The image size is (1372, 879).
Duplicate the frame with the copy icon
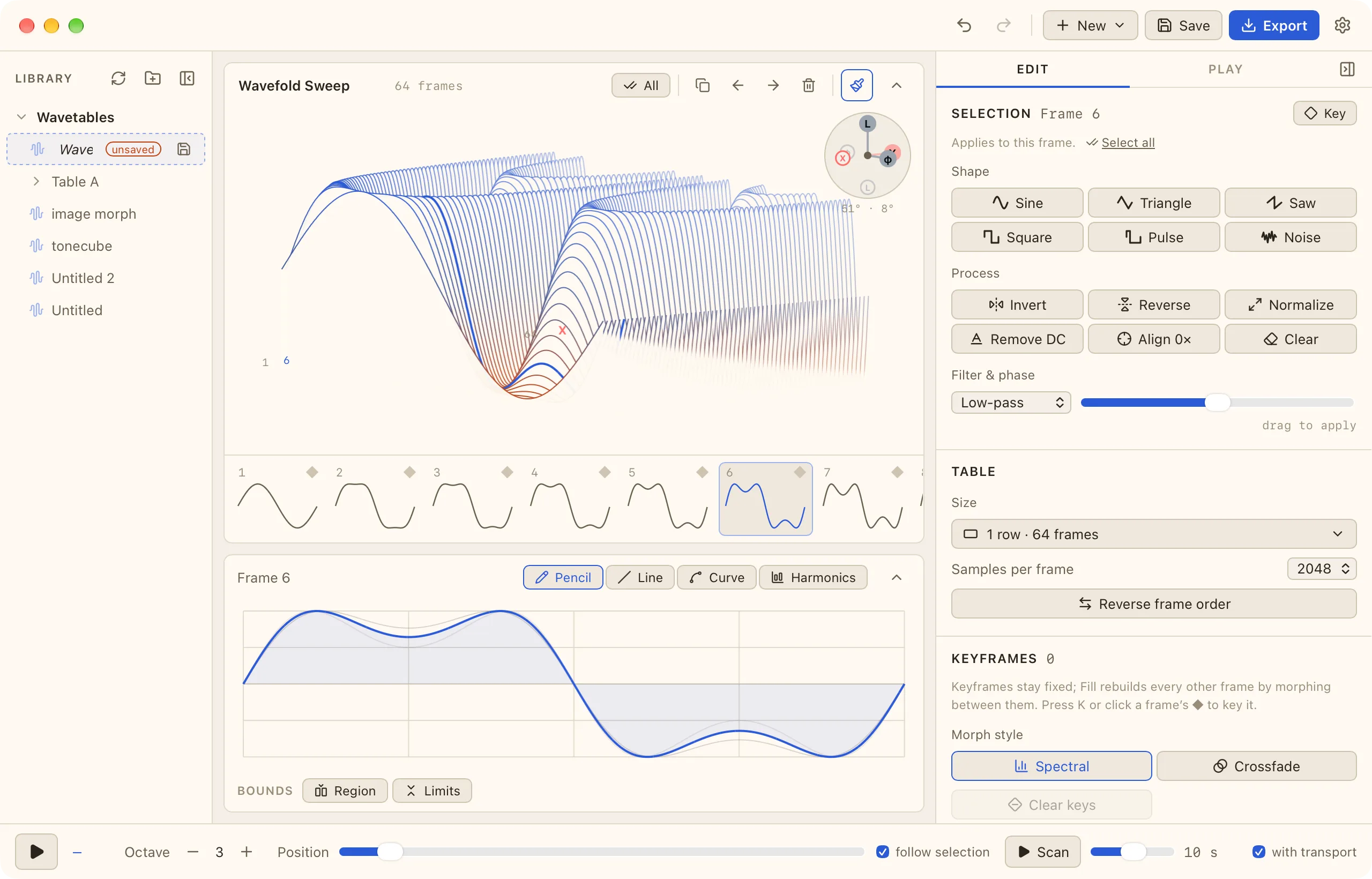click(703, 86)
